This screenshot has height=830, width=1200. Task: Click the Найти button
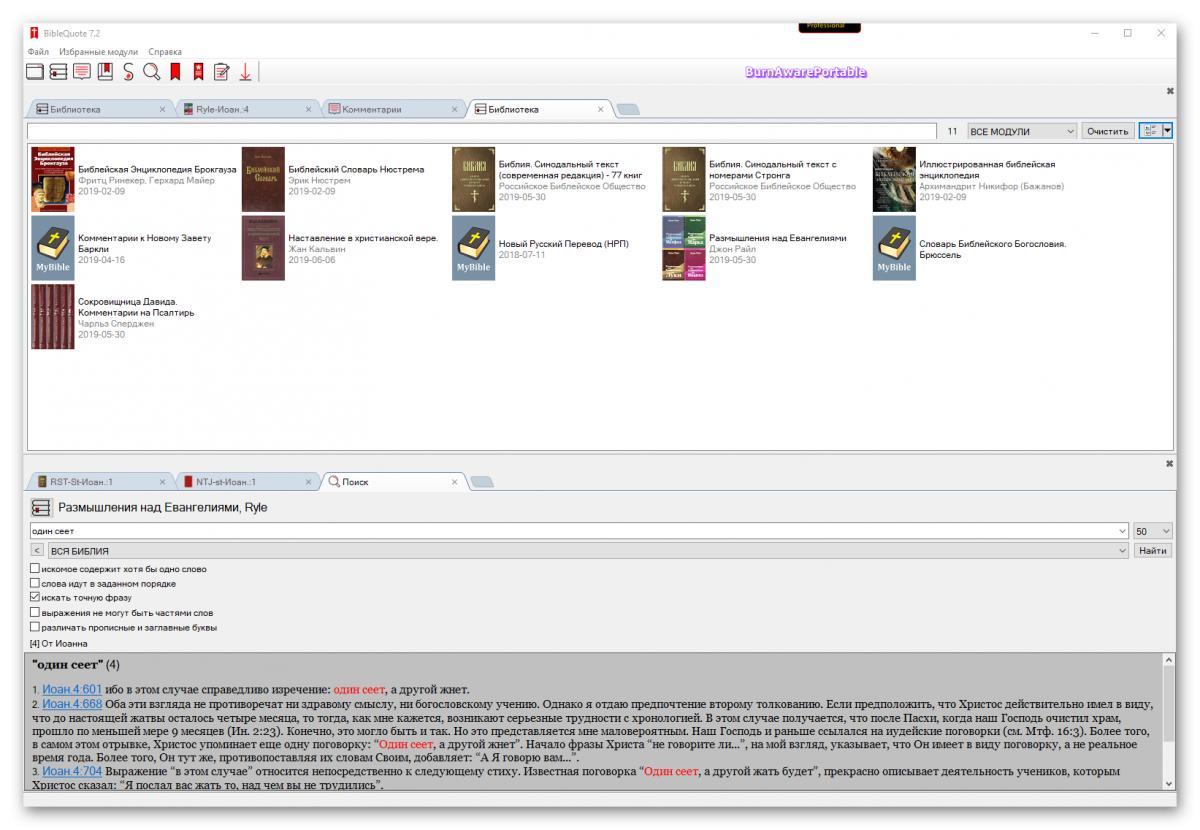[x=1153, y=551]
